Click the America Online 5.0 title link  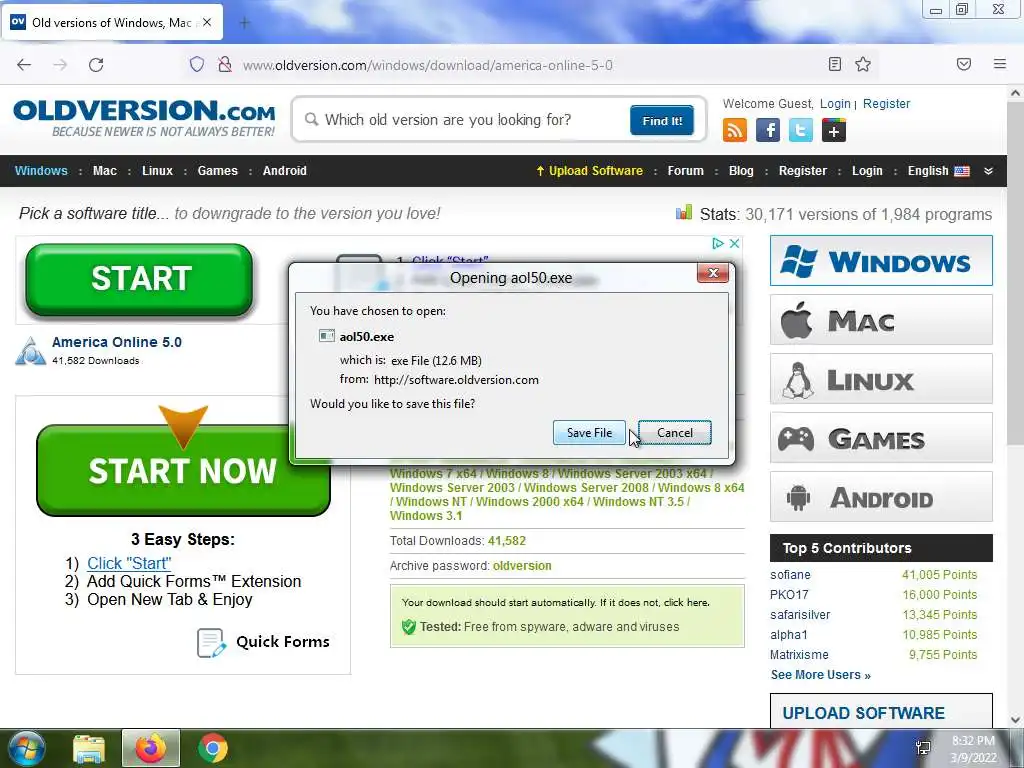117,342
